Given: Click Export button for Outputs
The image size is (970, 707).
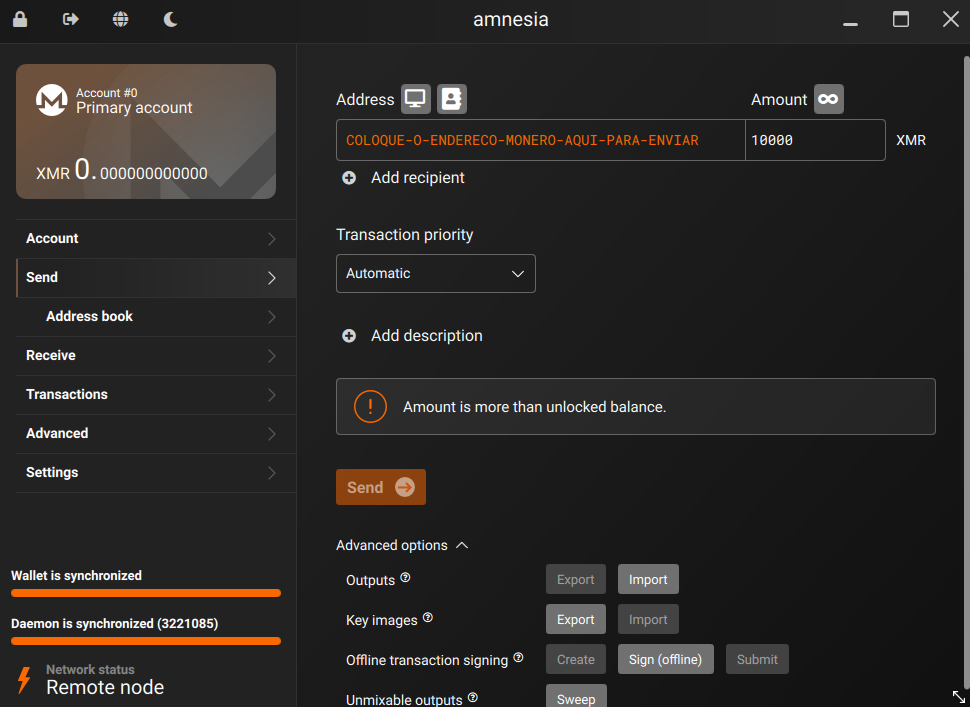Looking at the screenshot, I should click(575, 579).
